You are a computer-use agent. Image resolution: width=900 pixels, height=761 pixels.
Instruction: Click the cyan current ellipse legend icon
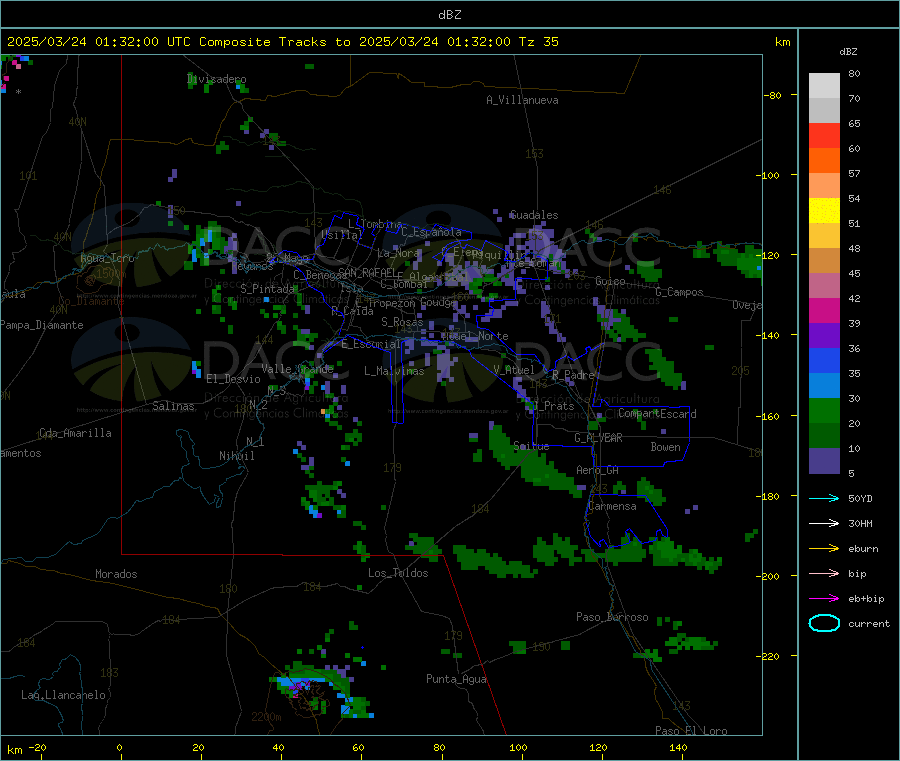click(x=824, y=623)
